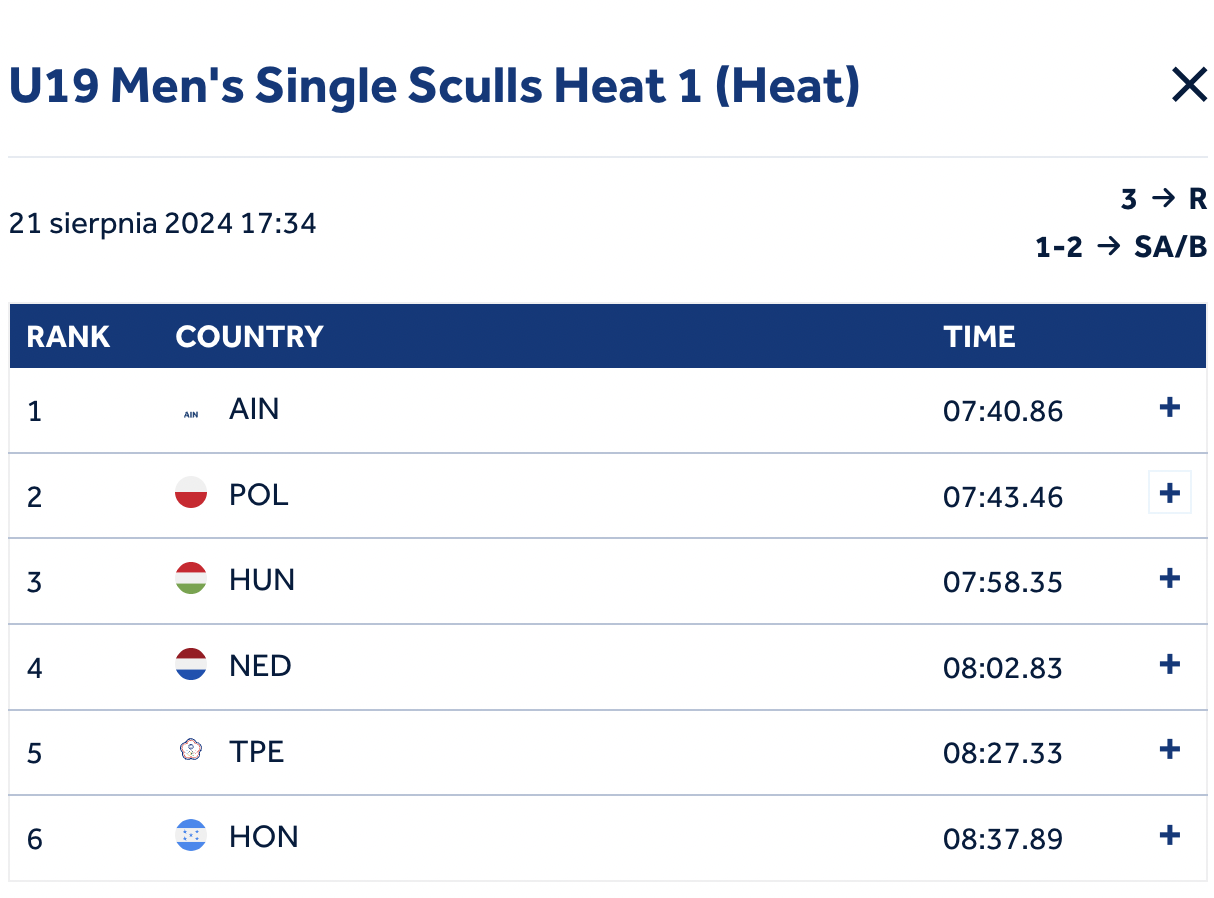The height and width of the screenshot is (898, 1214).
Task: Close the U19 Men's Single Sculls dialog
Action: (1189, 85)
